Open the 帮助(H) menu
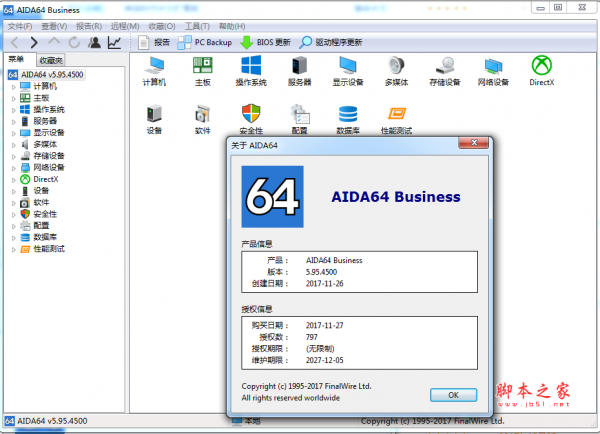 (x=232, y=26)
